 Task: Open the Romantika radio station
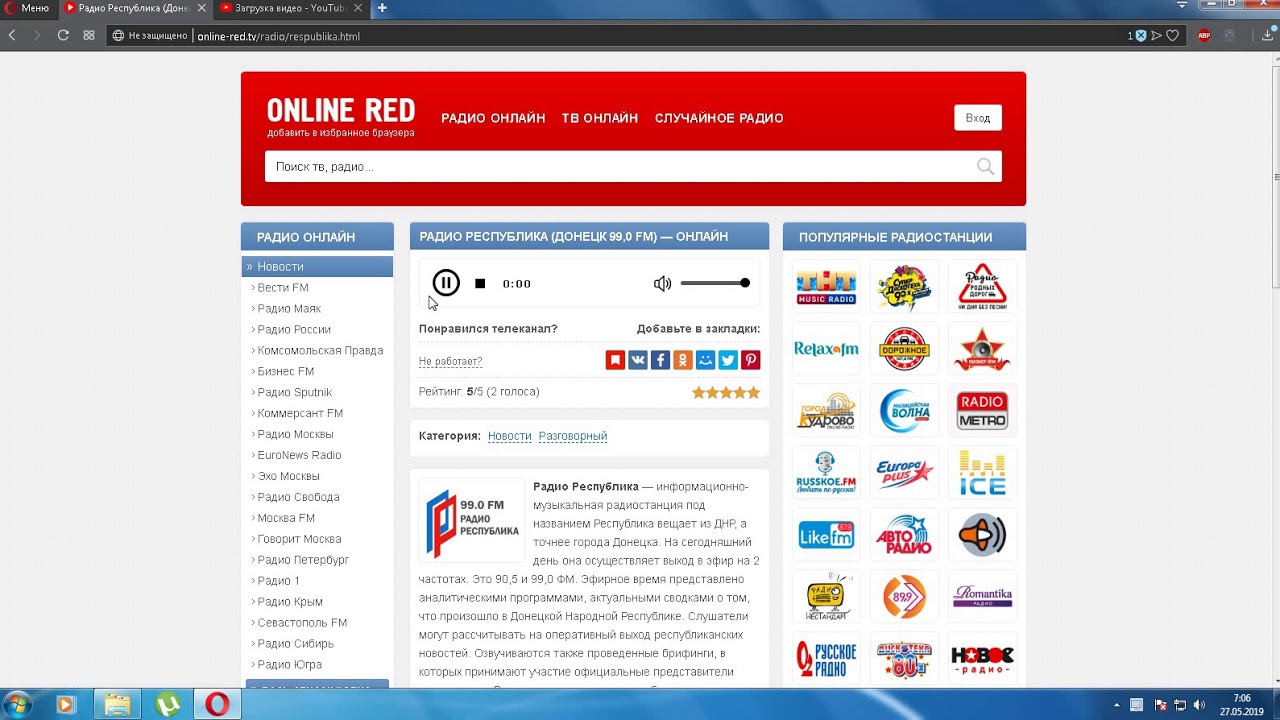[982, 597]
